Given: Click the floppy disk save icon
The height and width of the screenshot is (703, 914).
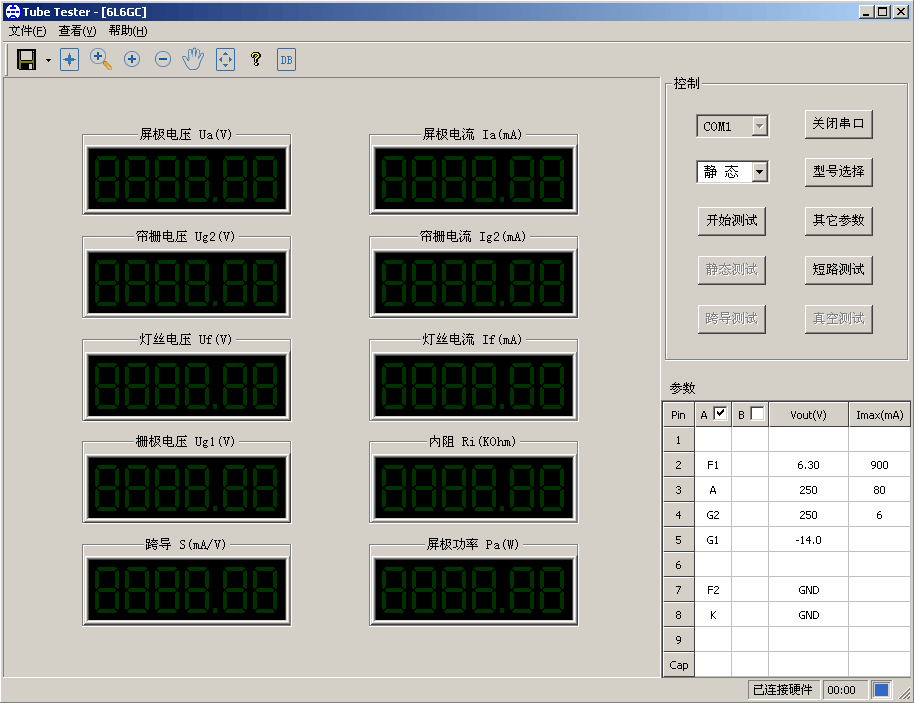Looking at the screenshot, I should click(27, 60).
